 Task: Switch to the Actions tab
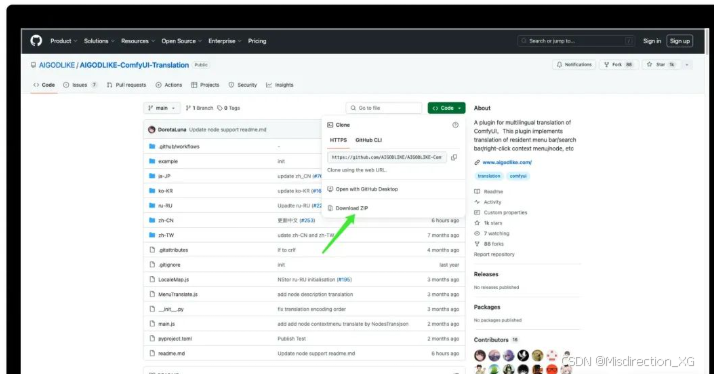click(x=168, y=85)
